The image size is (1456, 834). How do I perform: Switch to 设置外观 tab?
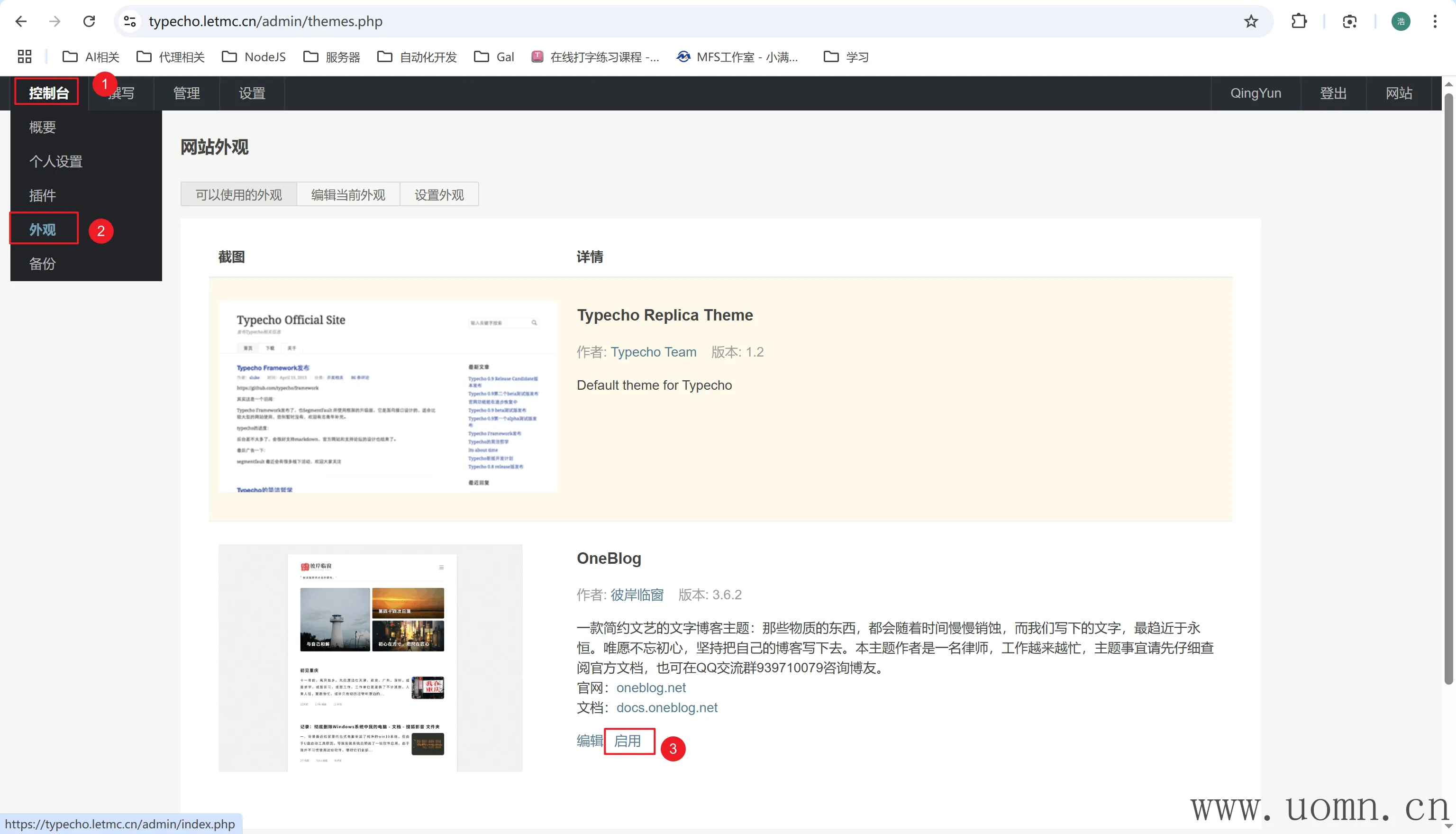point(439,195)
